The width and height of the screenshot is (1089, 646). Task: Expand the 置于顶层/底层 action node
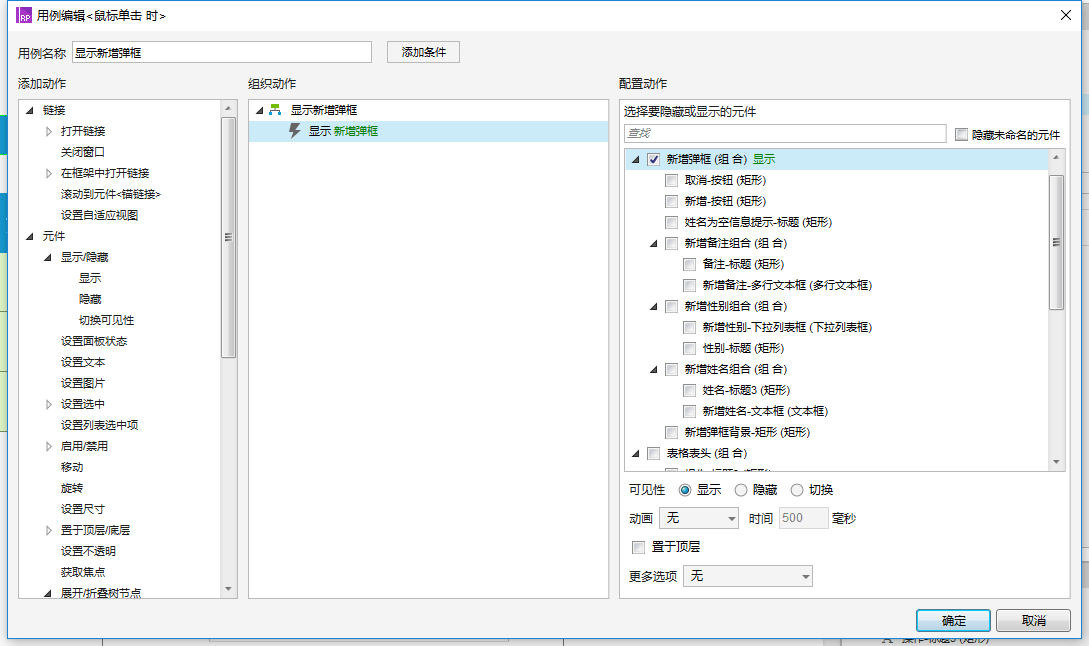point(48,530)
